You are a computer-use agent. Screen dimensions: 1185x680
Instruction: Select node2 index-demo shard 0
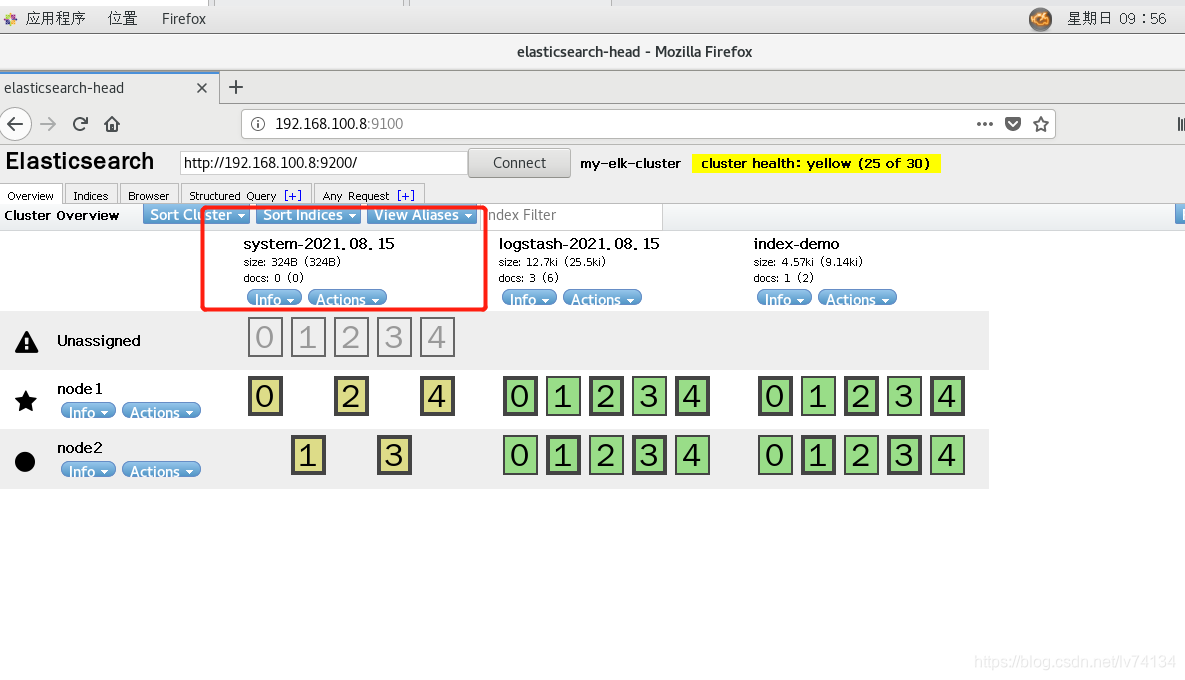pos(775,455)
